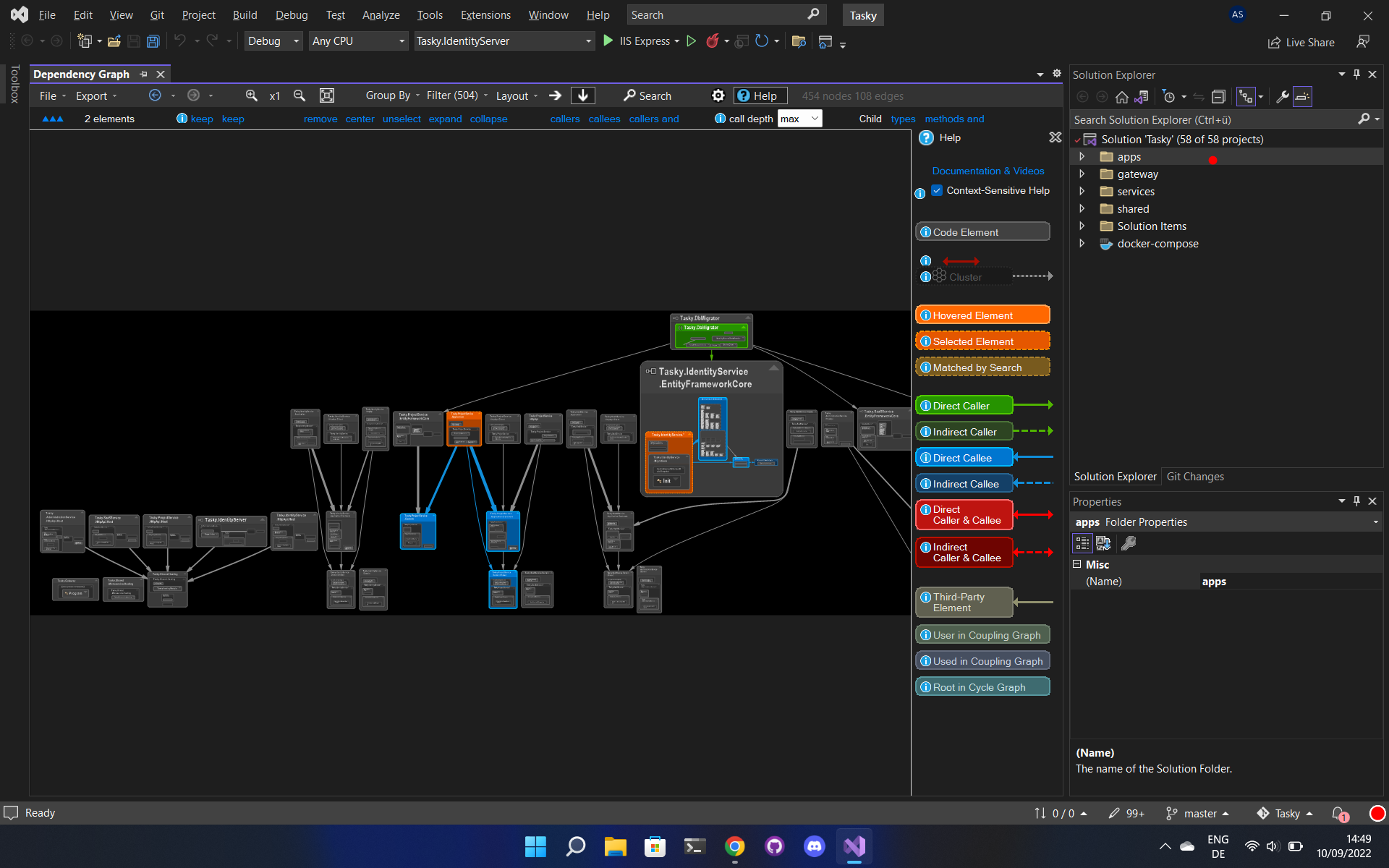Image resolution: width=1389 pixels, height=868 pixels.
Task: Click the zoom in magnifier icon
Action: pos(251,95)
